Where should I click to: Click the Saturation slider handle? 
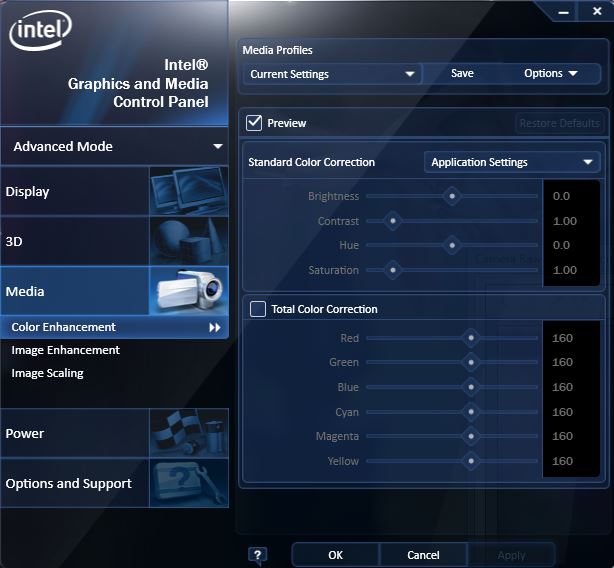pos(393,270)
